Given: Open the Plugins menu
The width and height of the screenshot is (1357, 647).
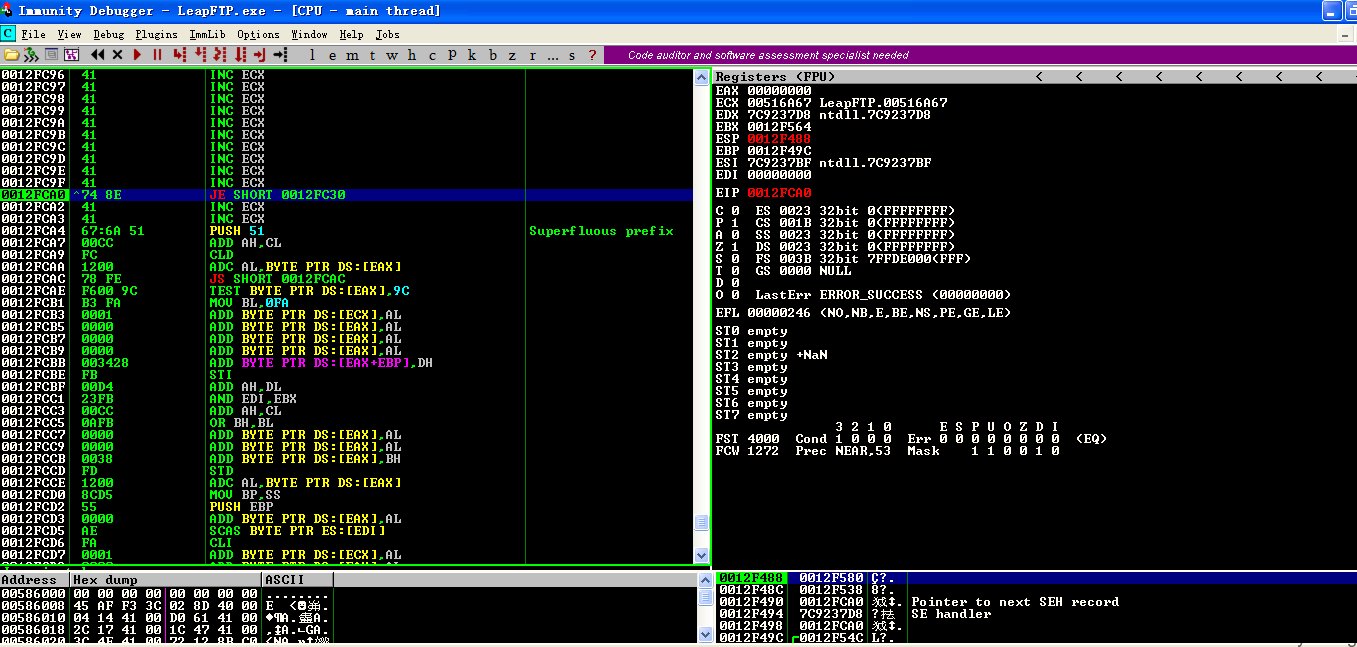Looking at the screenshot, I should pos(156,34).
